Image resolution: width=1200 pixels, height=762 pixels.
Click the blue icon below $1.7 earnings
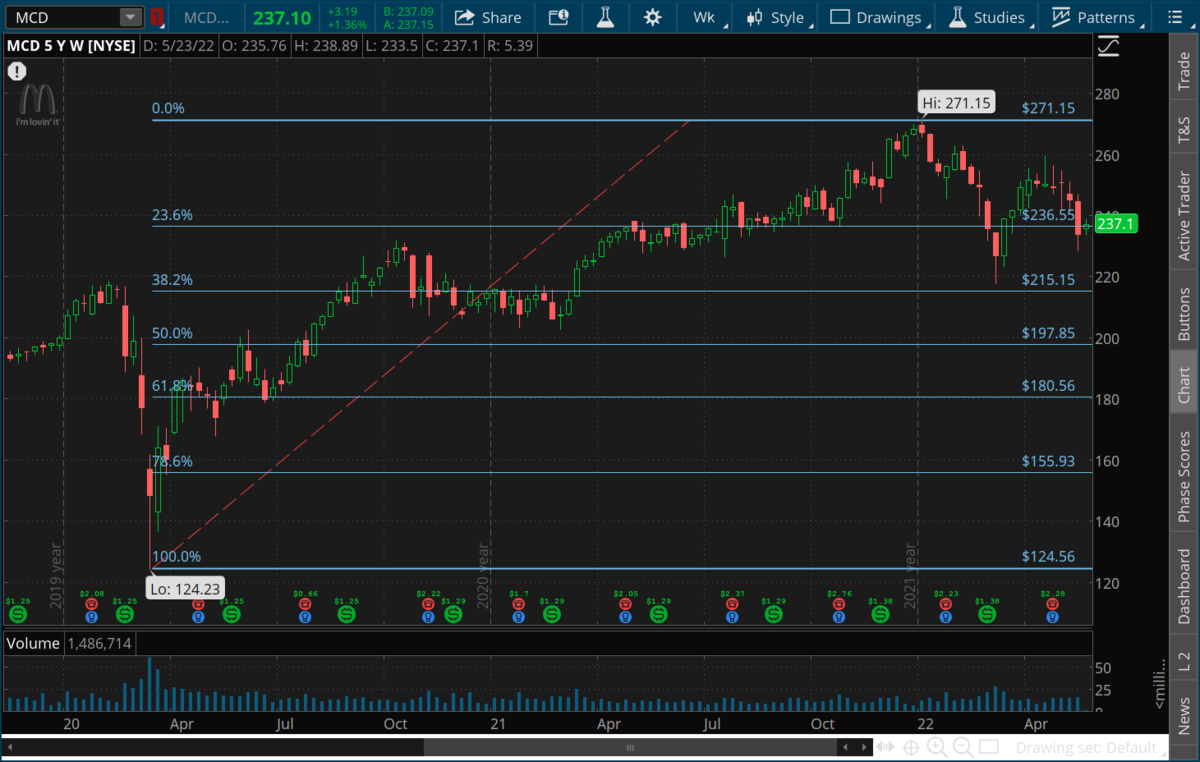pos(518,617)
